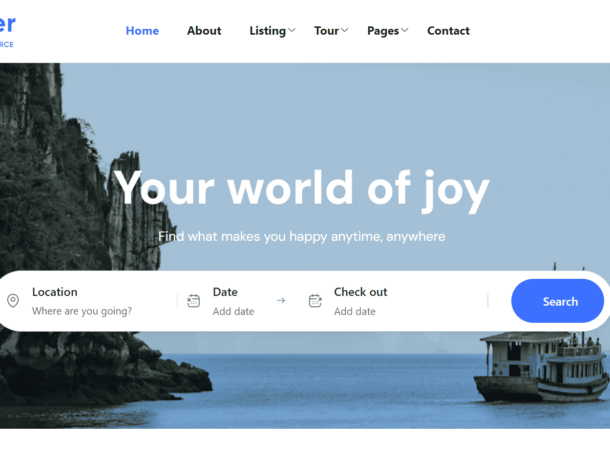Open the About menu item
Viewport: 610px width, 460px height.
pyautogui.click(x=204, y=31)
